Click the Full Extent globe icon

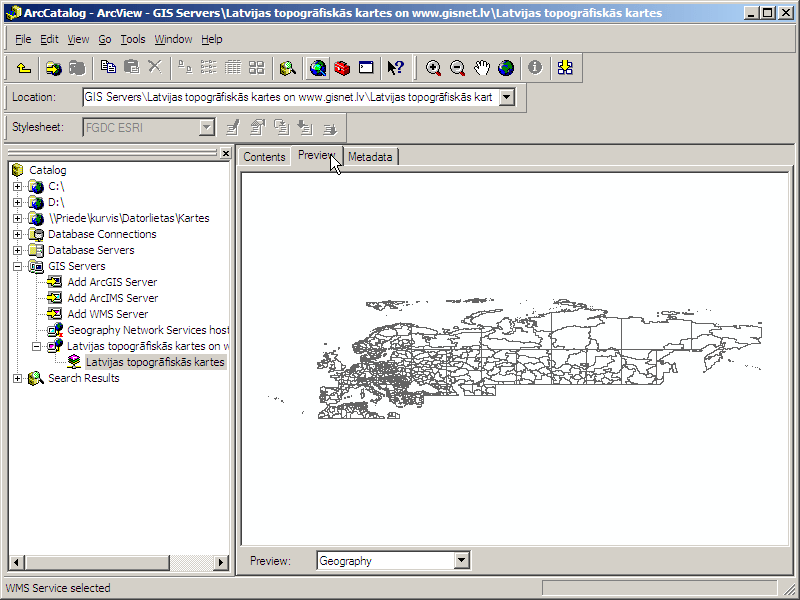click(x=506, y=67)
